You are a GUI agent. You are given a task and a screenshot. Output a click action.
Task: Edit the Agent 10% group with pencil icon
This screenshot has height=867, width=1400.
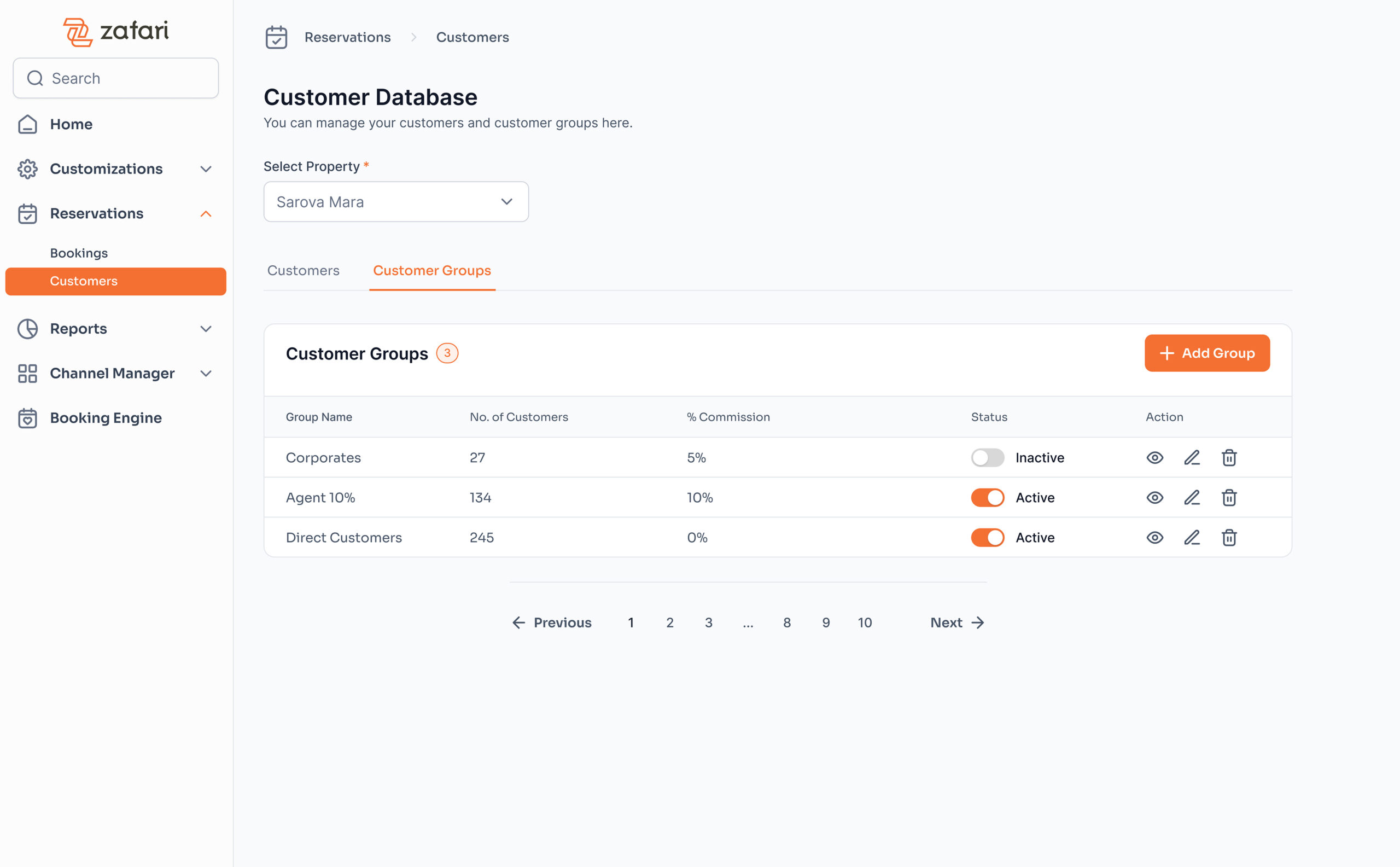tap(1192, 497)
